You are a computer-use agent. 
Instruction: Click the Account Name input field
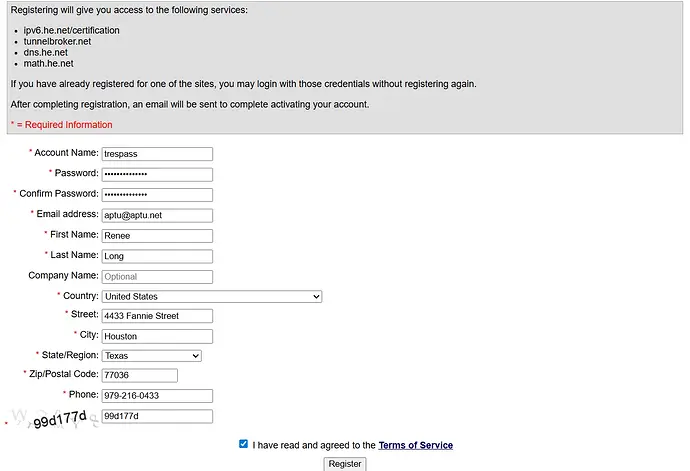[157, 154]
